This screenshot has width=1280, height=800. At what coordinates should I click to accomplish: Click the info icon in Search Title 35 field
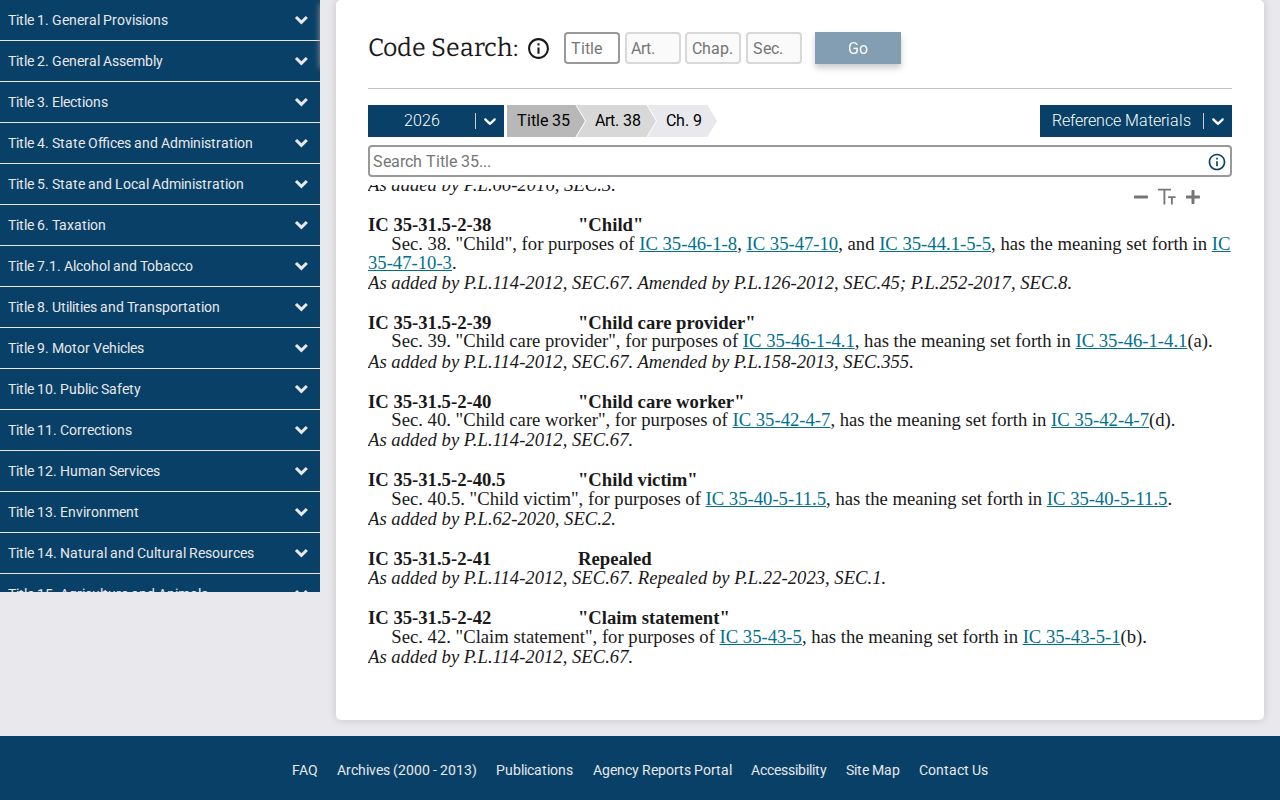click(x=1216, y=162)
